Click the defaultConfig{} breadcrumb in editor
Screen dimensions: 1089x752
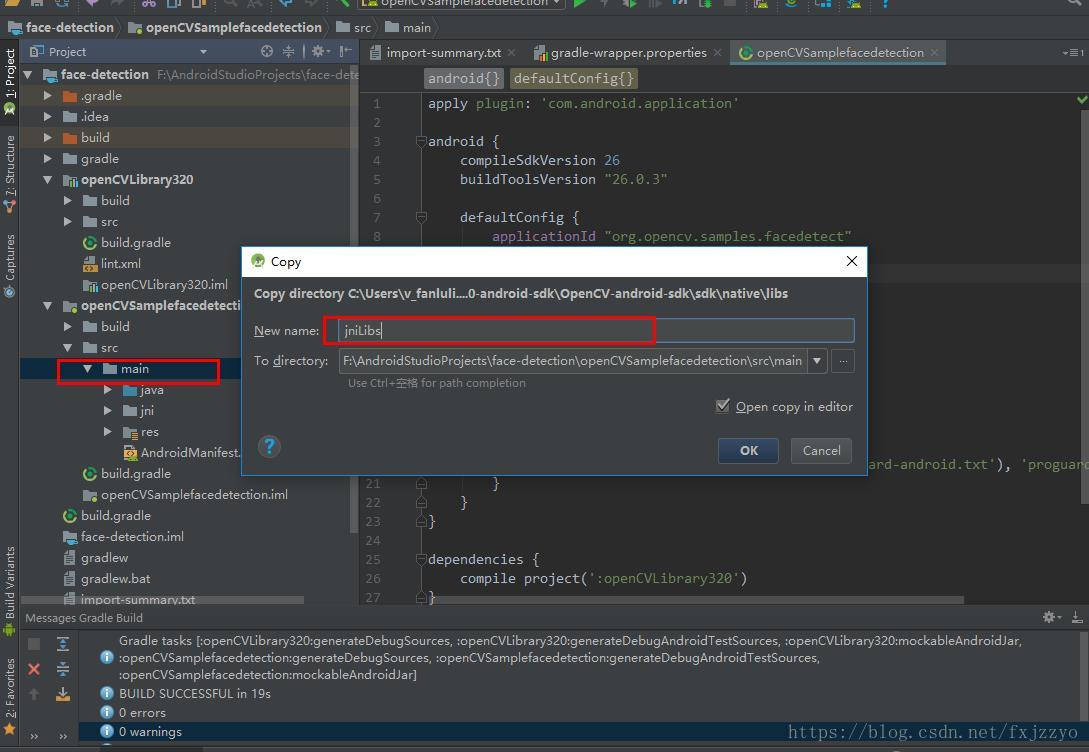click(574, 78)
